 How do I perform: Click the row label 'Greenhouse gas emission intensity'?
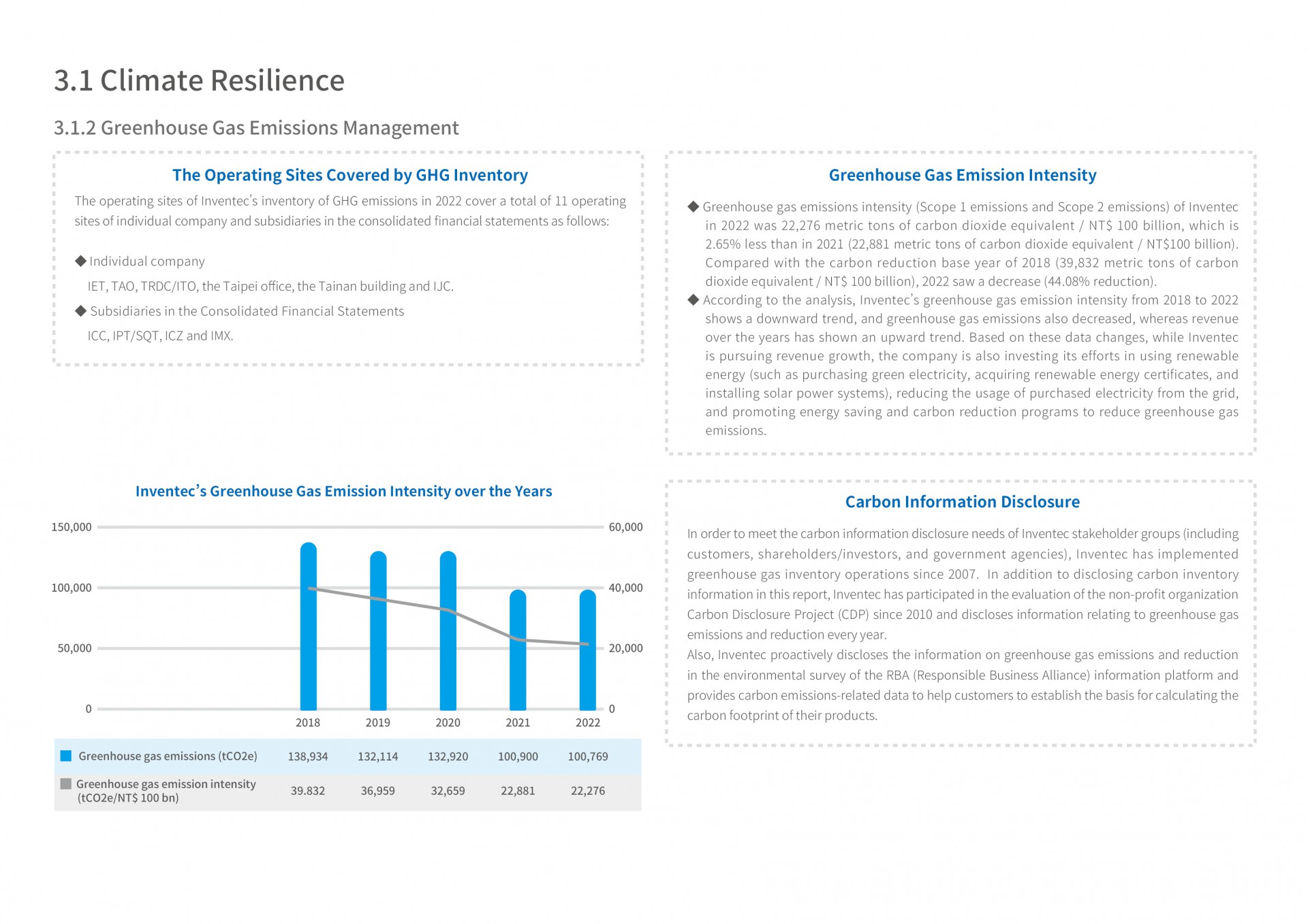pos(166,784)
